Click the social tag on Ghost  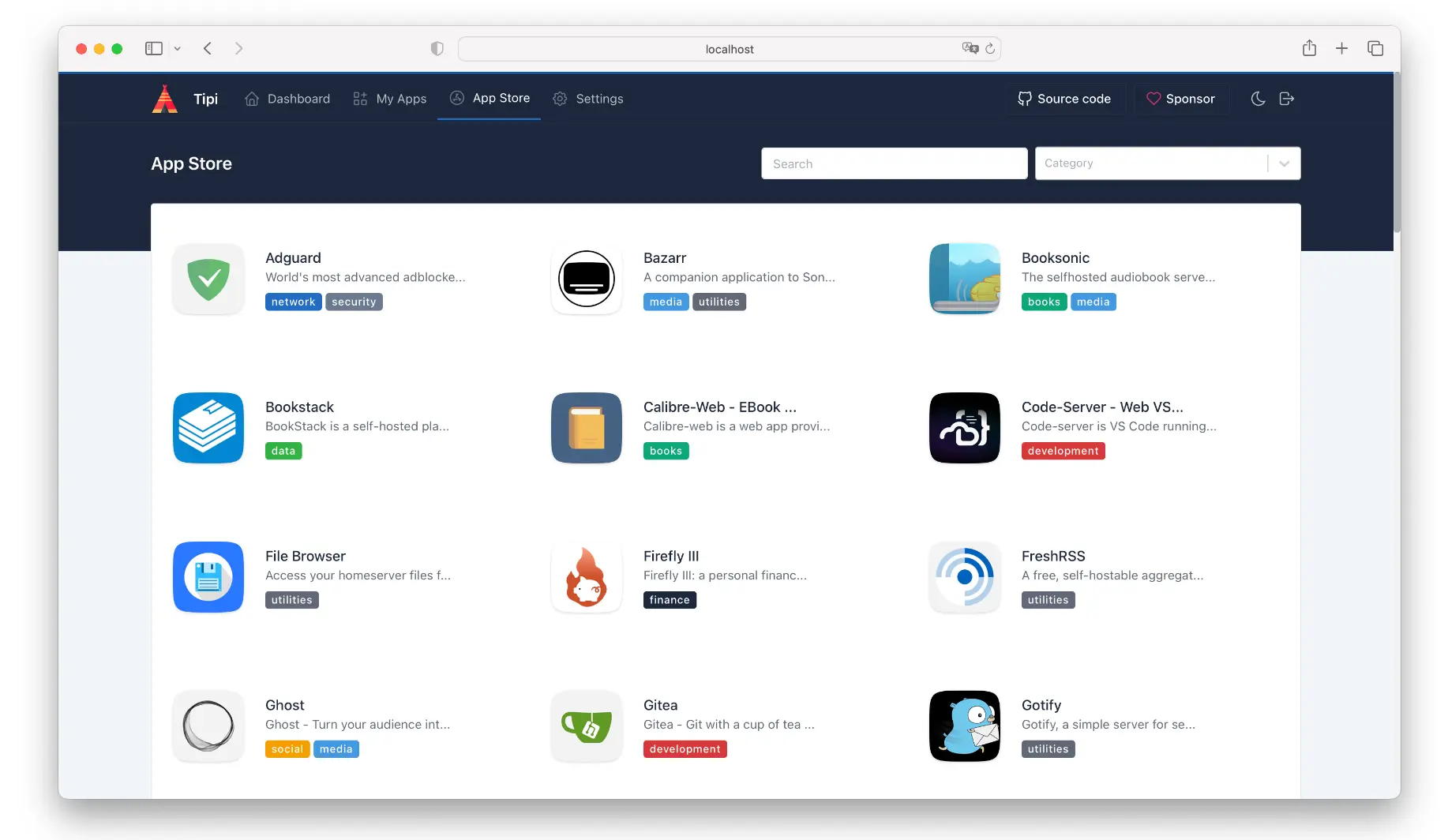[287, 750]
